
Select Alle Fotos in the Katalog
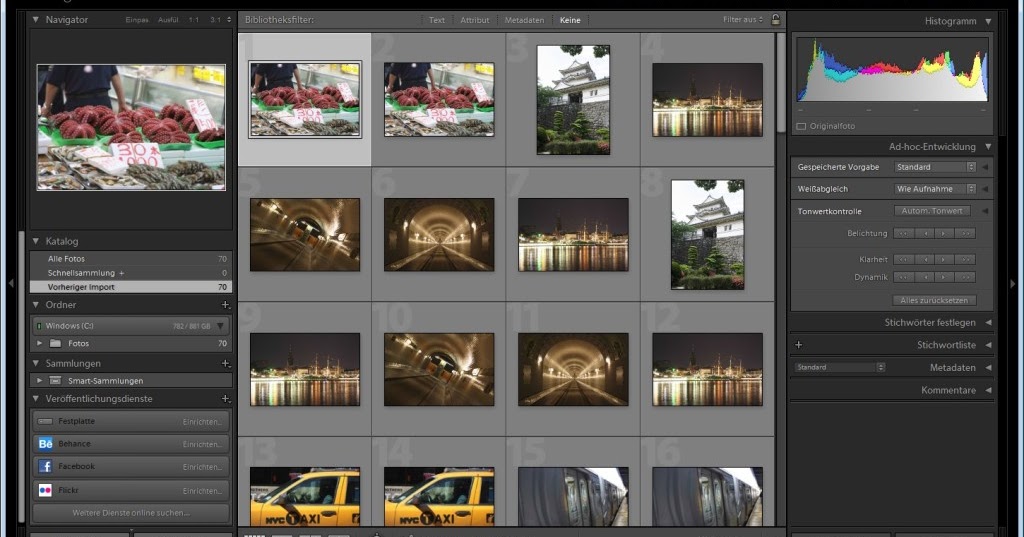pos(131,259)
